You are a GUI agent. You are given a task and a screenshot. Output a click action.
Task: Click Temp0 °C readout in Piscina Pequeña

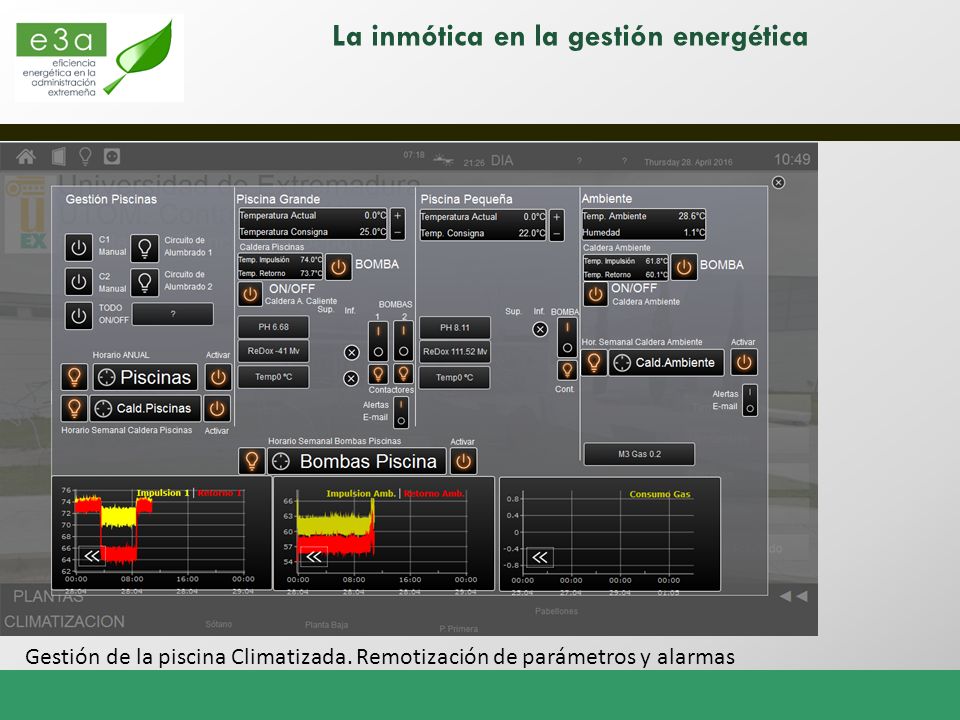pyautogui.click(x=455, y=378)
